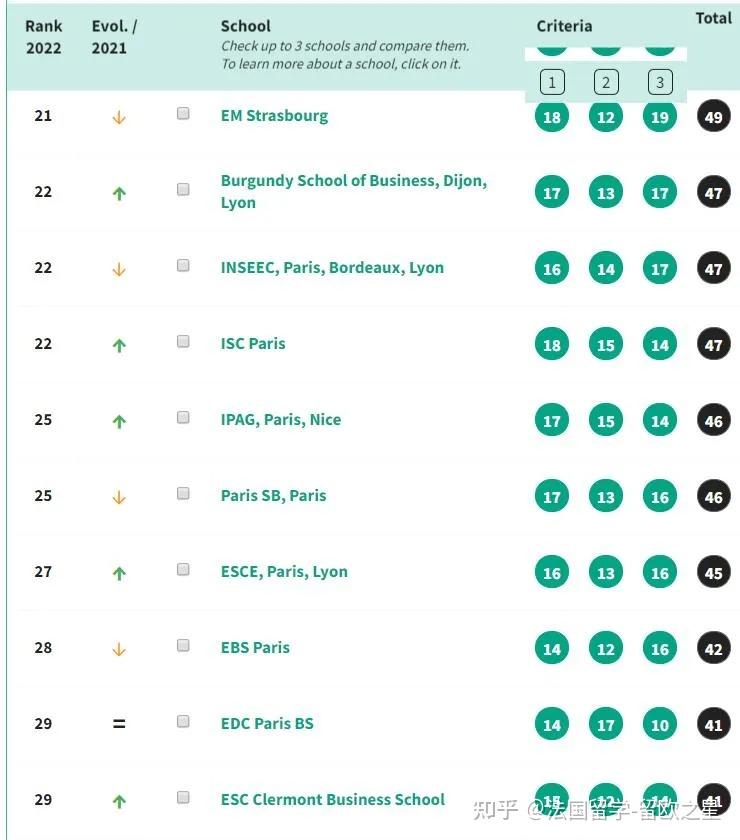Image resolution: width=740 pixels, height=840 pixels.
Task: Check the EM Strasbourg compare checkbox
Action: [x=183, y=114]
